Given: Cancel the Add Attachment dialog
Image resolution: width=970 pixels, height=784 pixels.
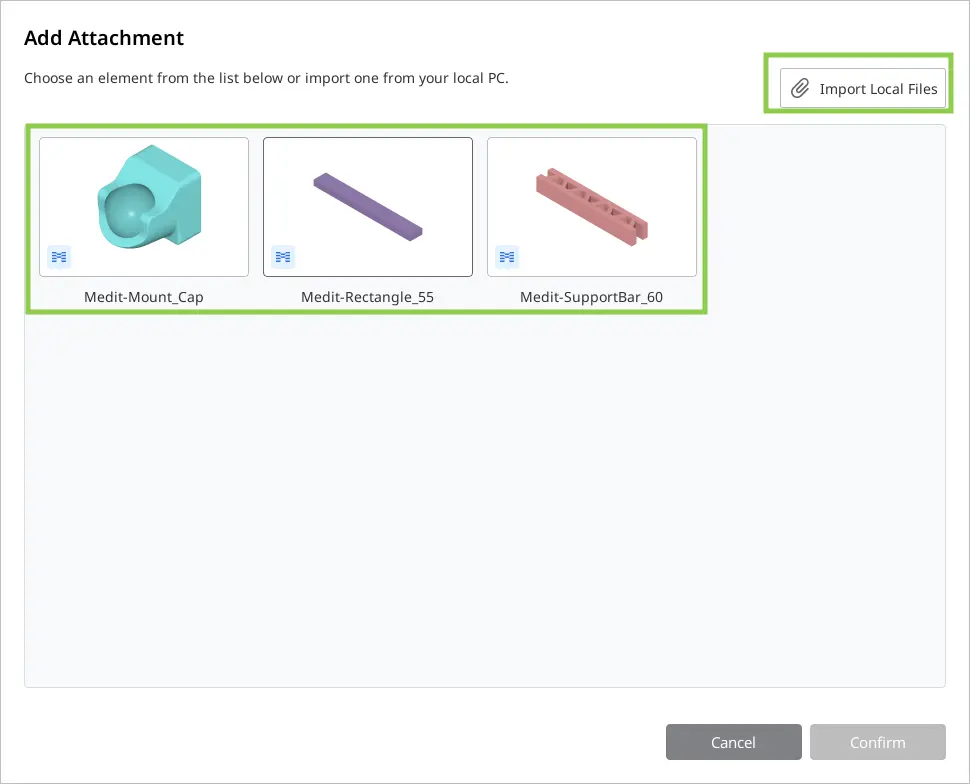Looking at the screenshot, I should 734,742.
